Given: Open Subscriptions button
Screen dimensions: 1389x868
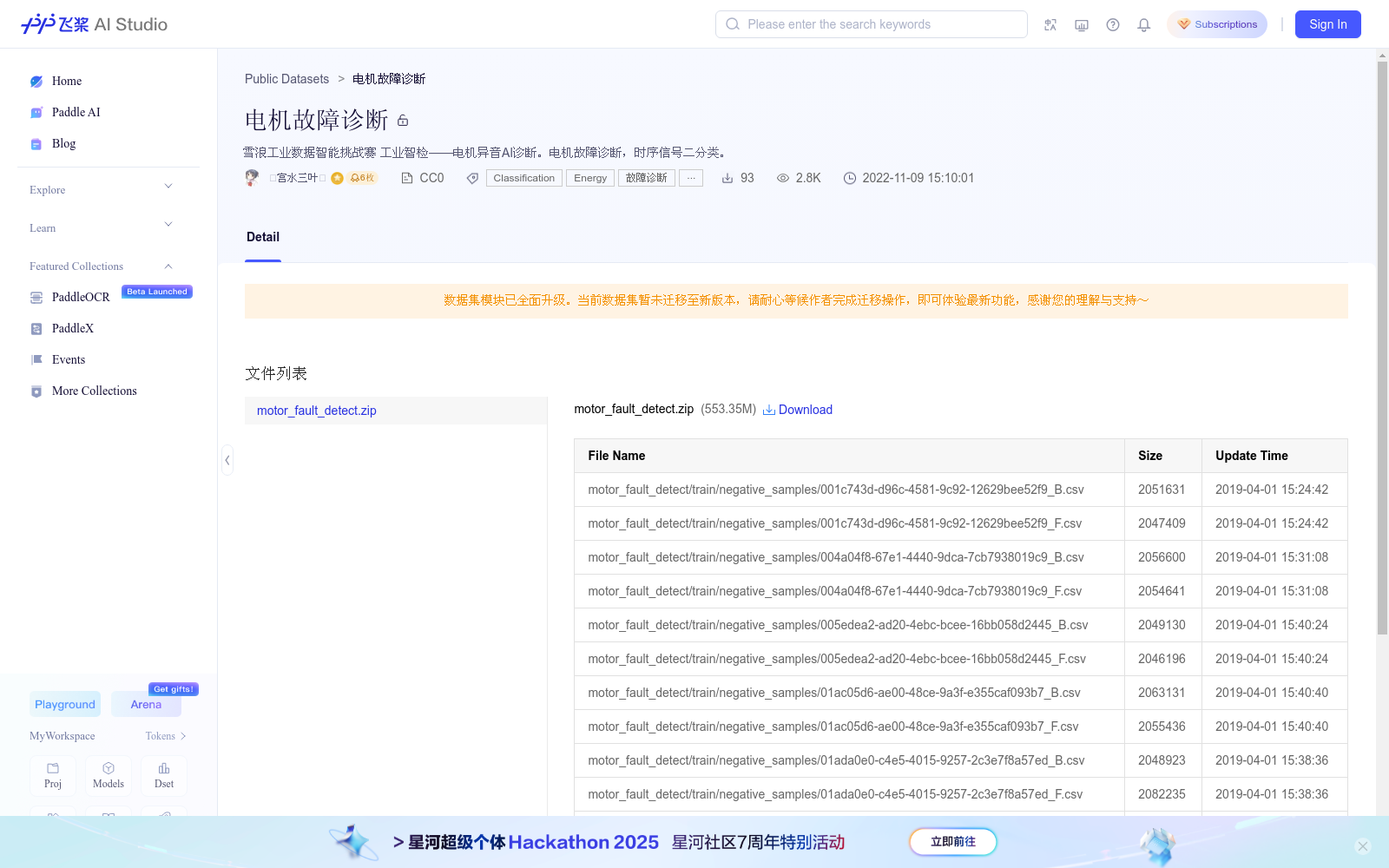Looking at the screenshot, I should [x=1217, y=24].
